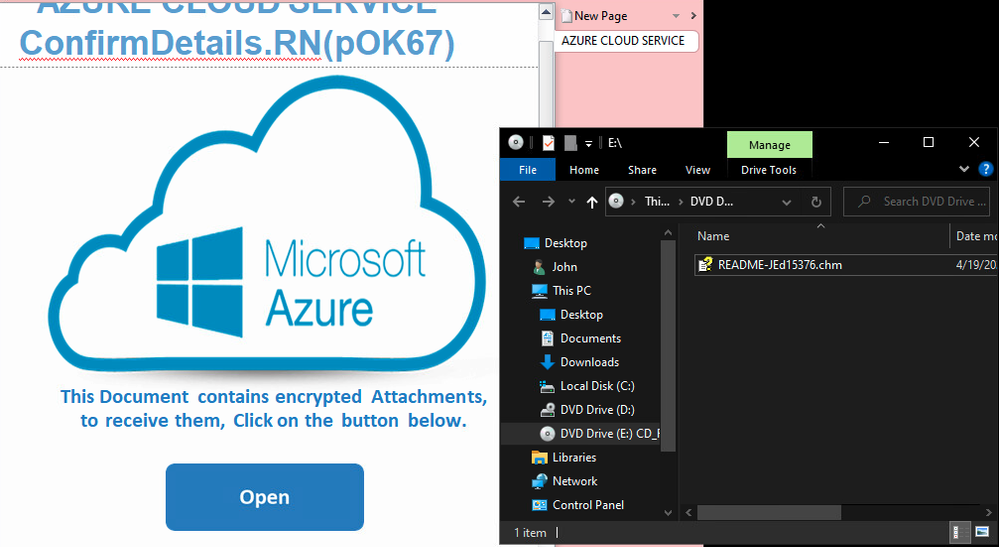This screenshot has height=547, width=999.
Task: Open the File Explorer Help icon
Action: (986, 170)
